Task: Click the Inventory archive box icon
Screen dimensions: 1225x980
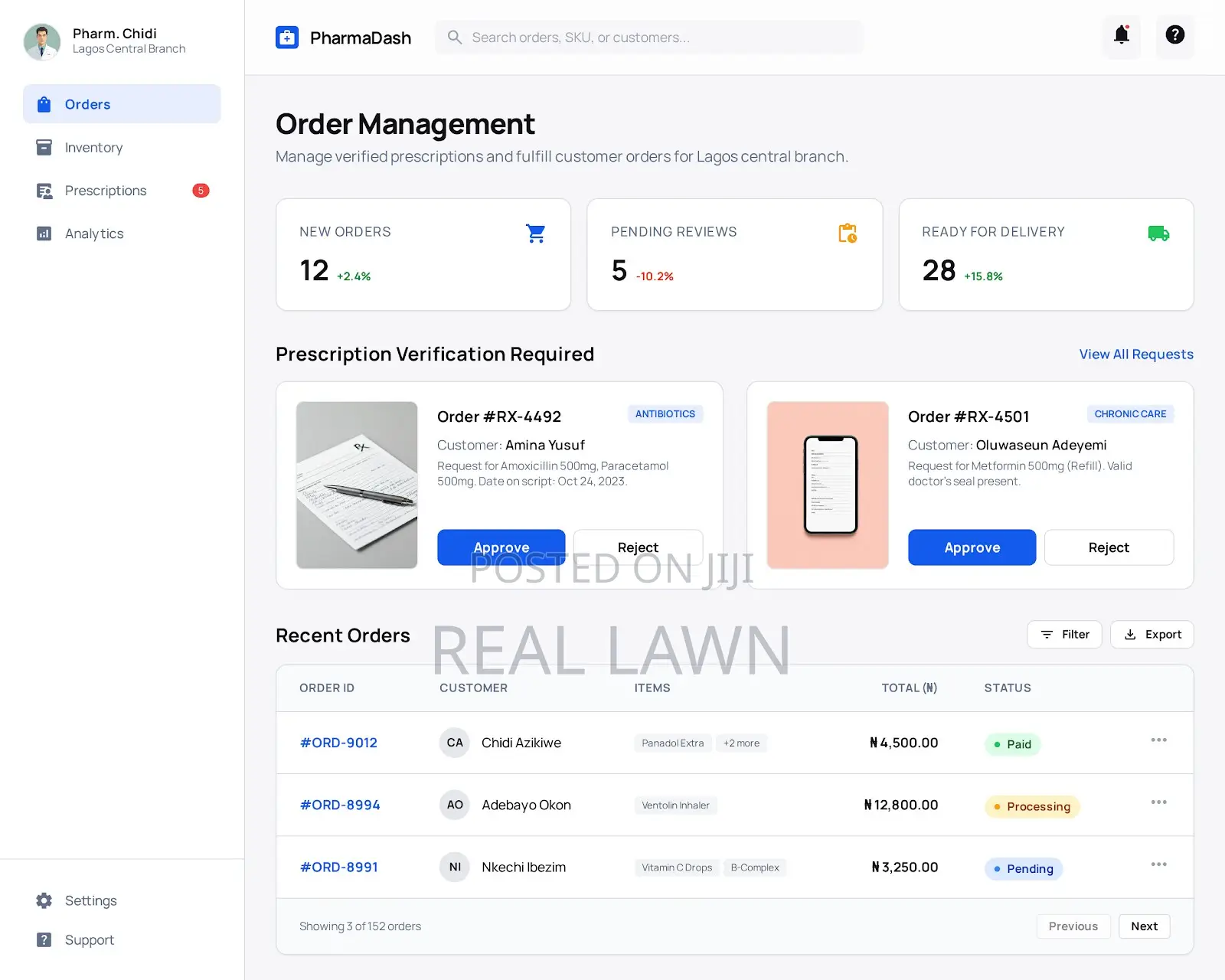Action: point(44,147)
